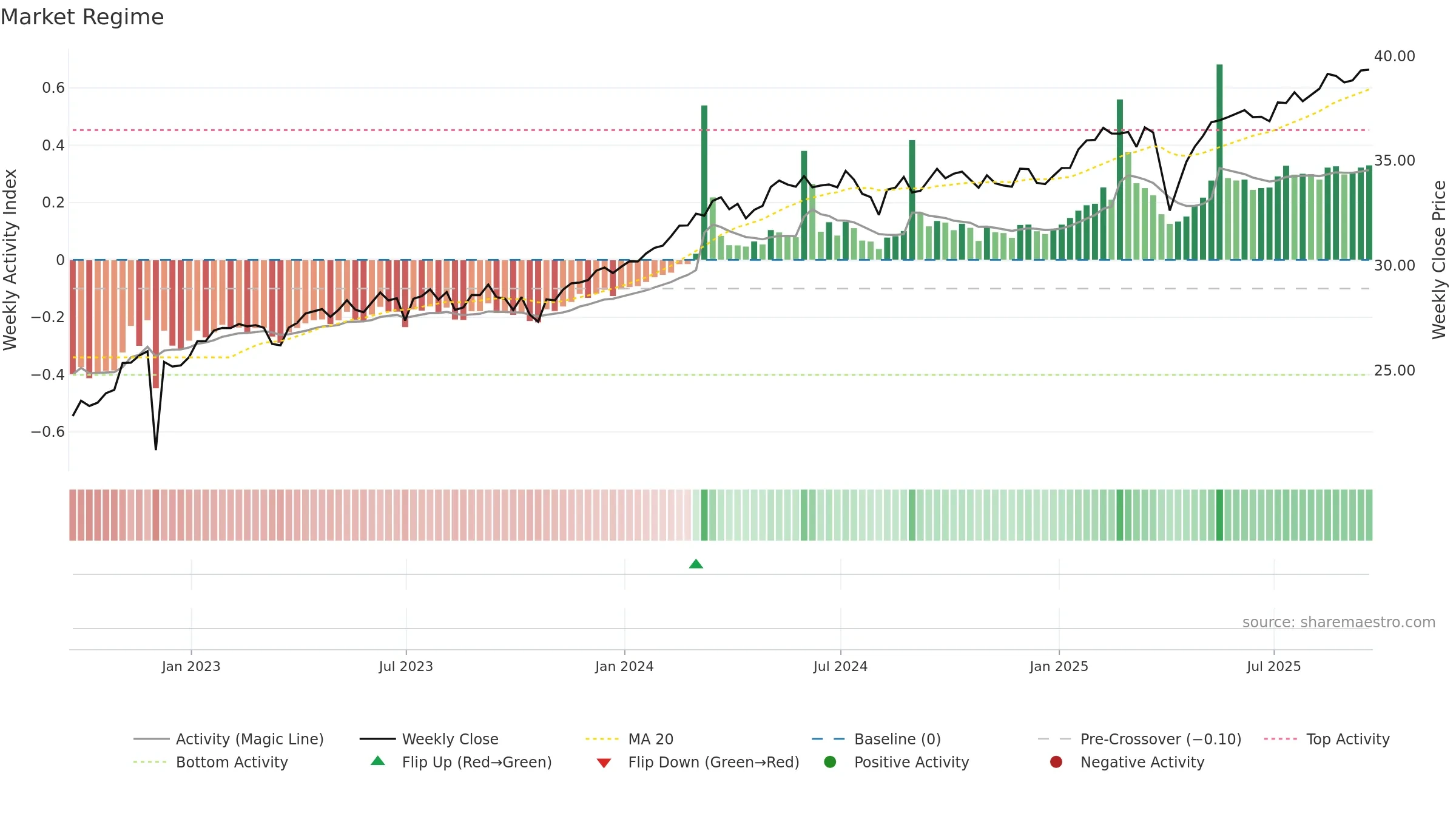This screenshot has height=819, width=1456.
Task: Click the 0.6 activity axis label
Action: [x=53, y=88]
